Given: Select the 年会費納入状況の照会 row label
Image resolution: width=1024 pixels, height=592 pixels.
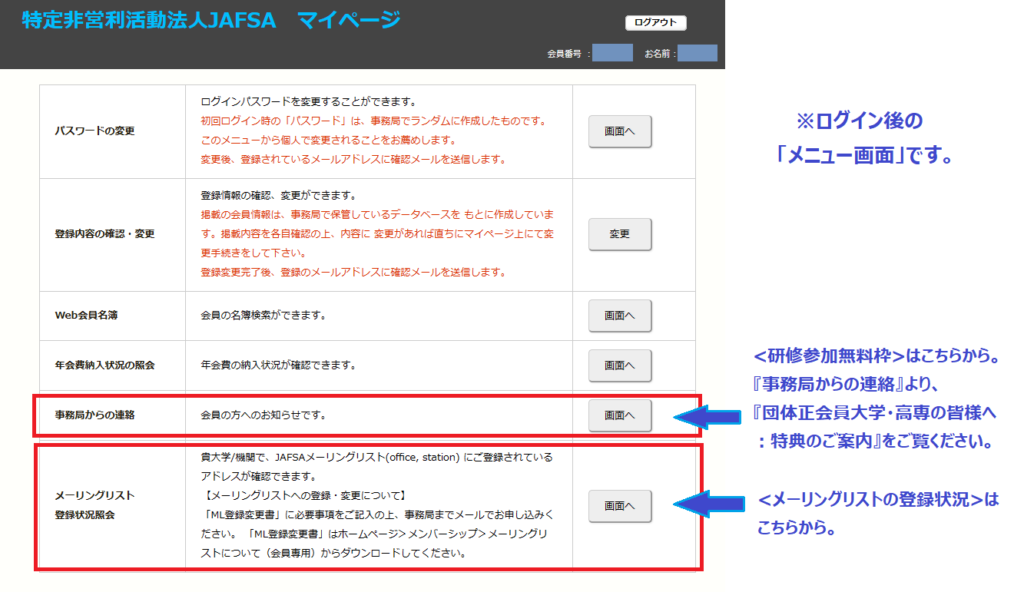Looking at the screenshot, I should [104, 365].
